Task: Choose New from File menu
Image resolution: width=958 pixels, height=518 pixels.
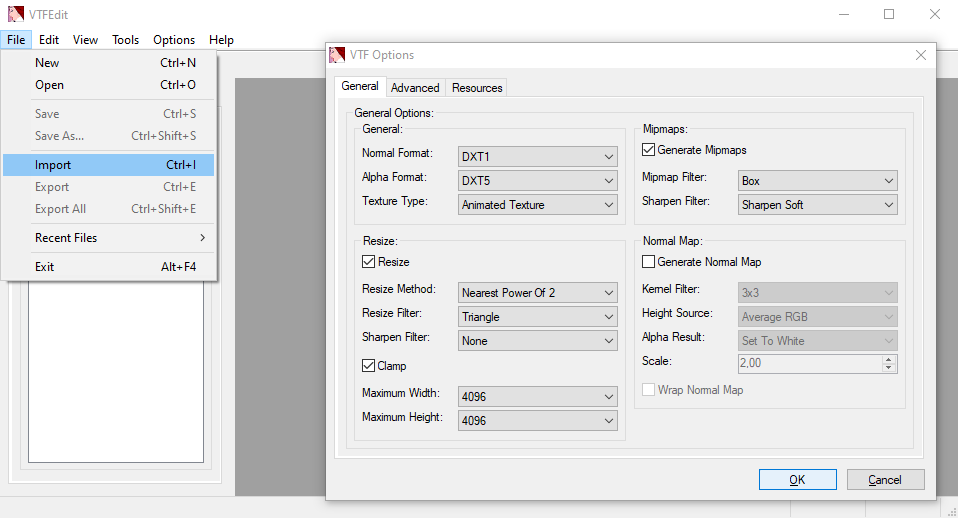Action: click(x=109, y=63)
